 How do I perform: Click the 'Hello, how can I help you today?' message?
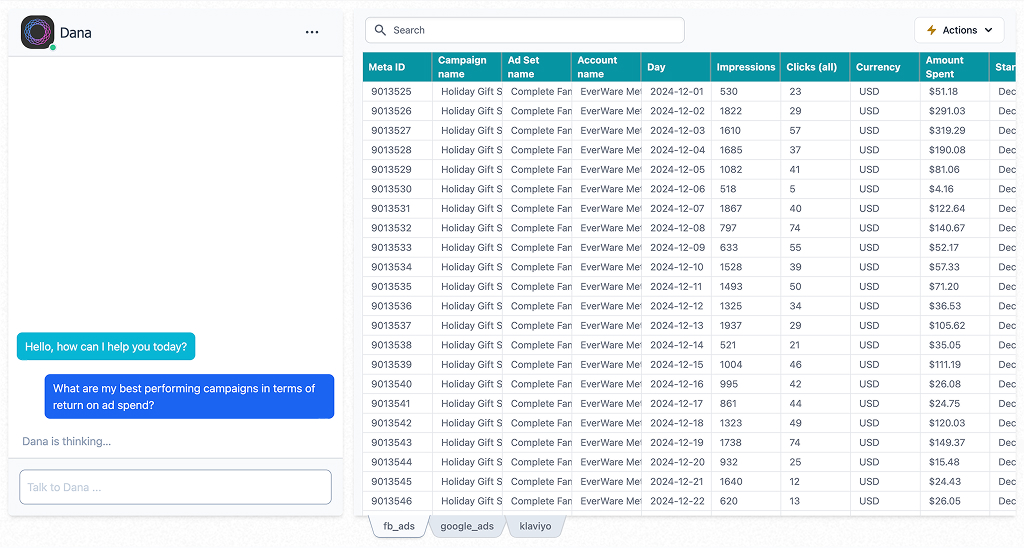106,346
